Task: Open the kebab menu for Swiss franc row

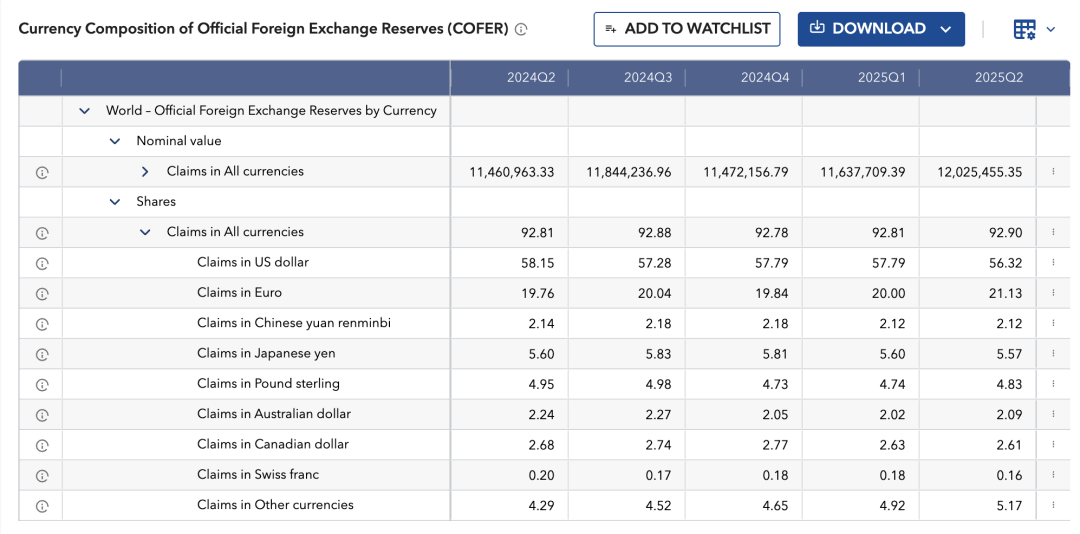Action: click(1053, 475)
